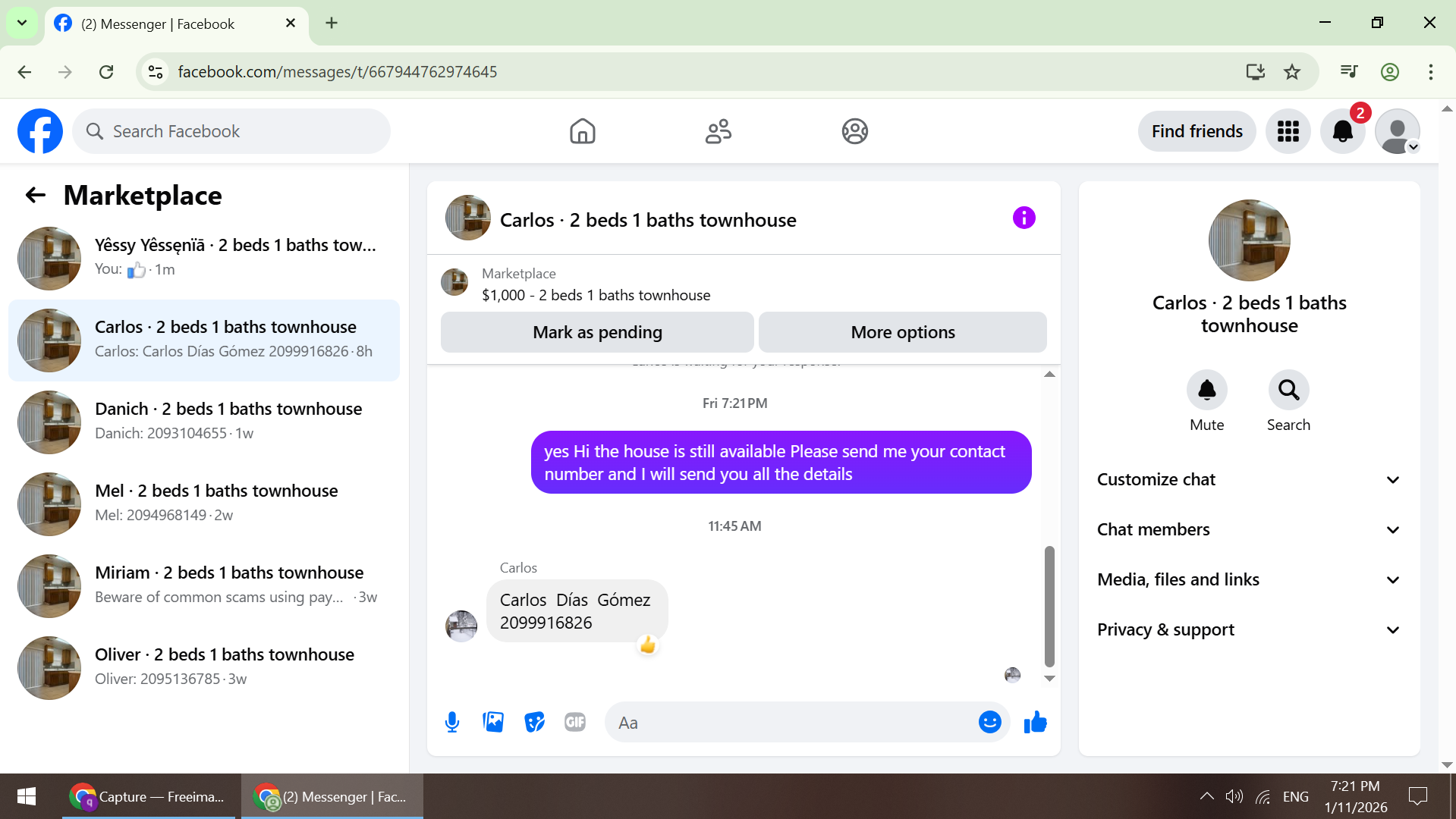Open Marketplace listing $1,000 townhouse link
Image resolution: width=1456 pixels, height=819 pixels.
(x=596, y=295)
